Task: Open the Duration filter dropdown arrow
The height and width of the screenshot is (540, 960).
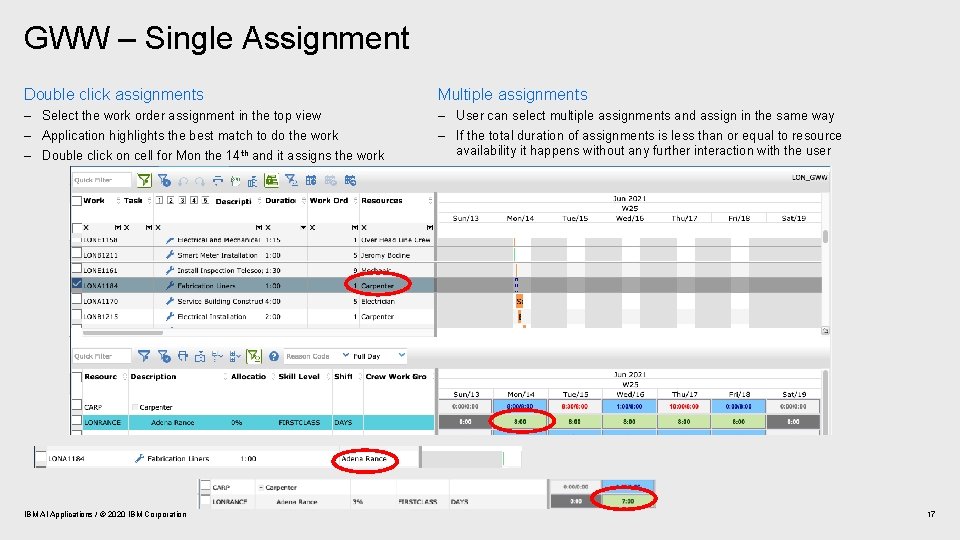Action: (x=303, y=228)
